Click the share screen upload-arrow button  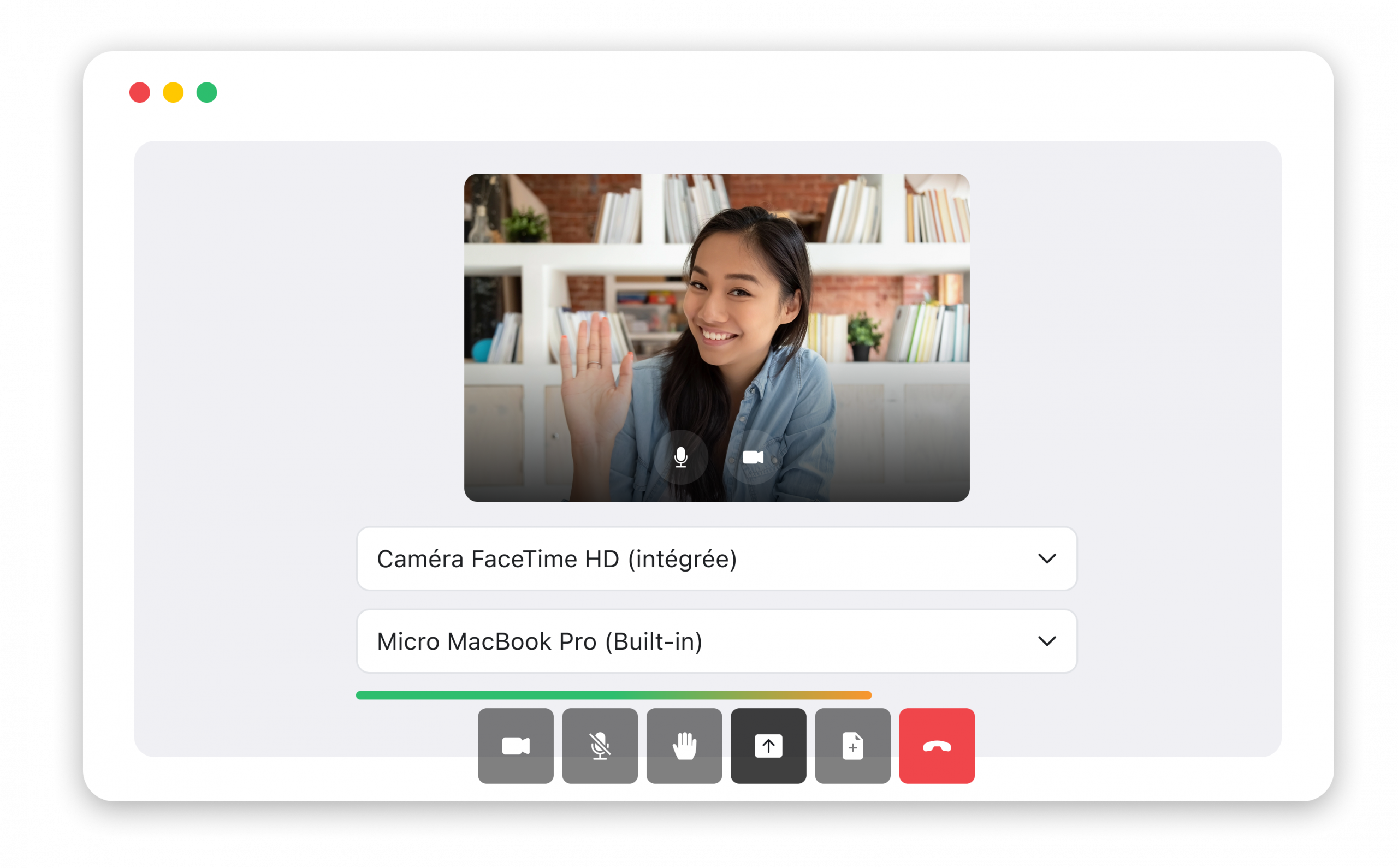coord(768,746)
